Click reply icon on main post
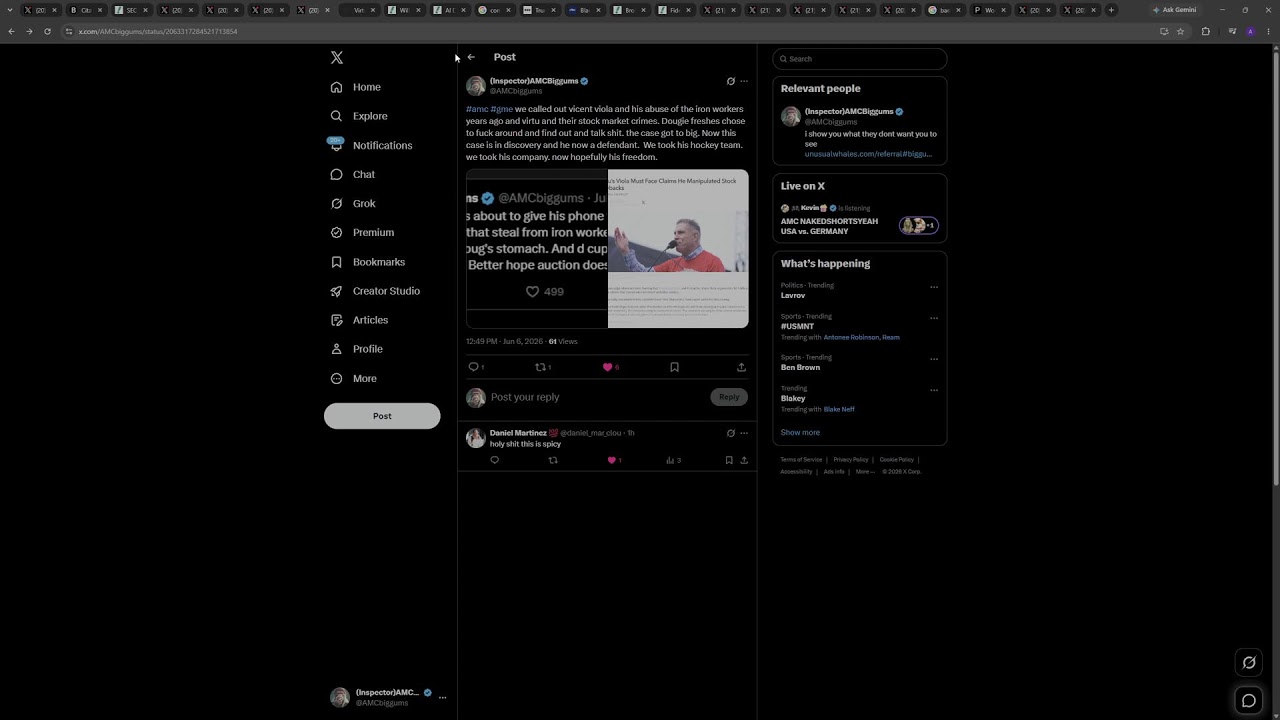 click(476, 367)
